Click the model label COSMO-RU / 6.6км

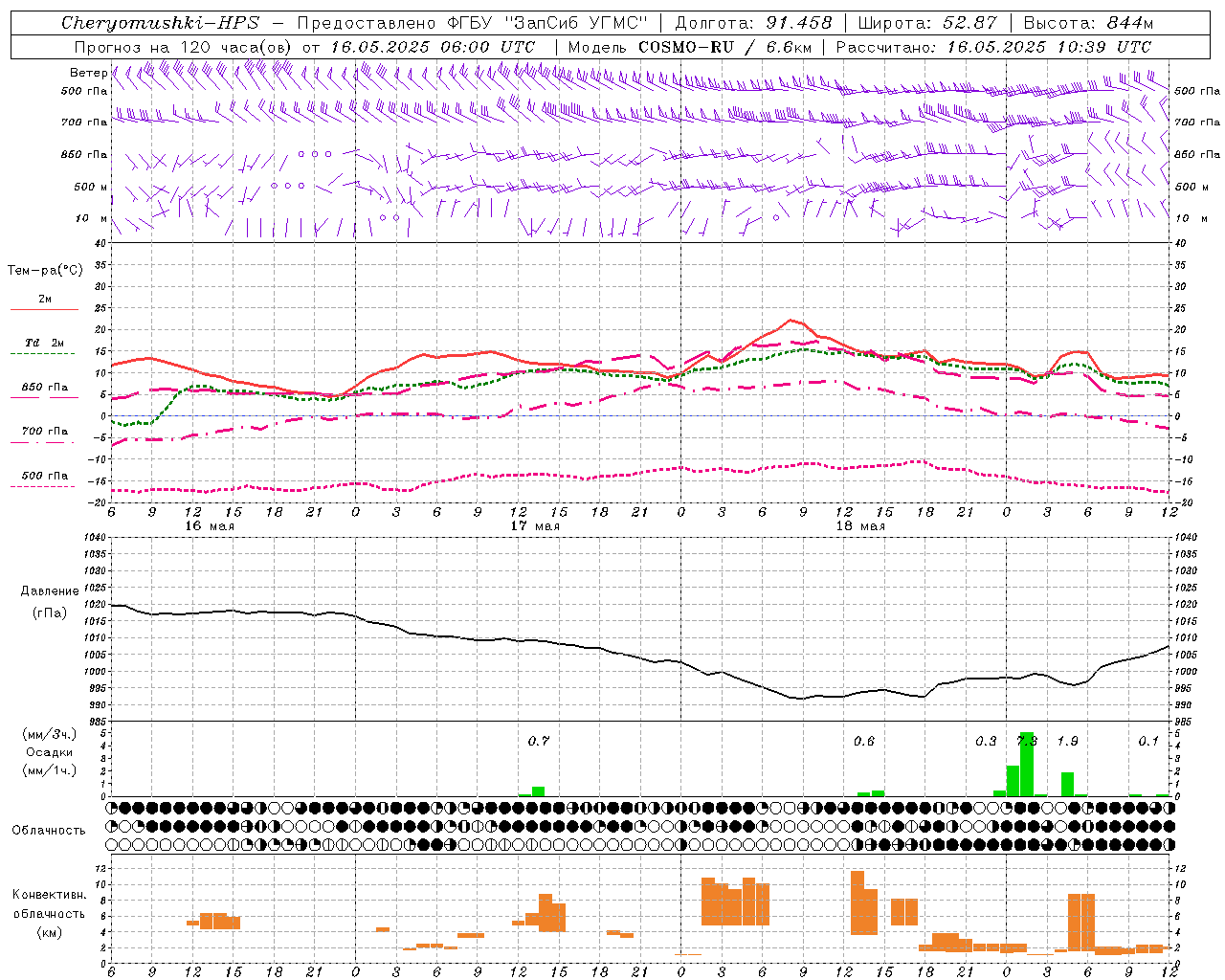click(x=725, y=47)
